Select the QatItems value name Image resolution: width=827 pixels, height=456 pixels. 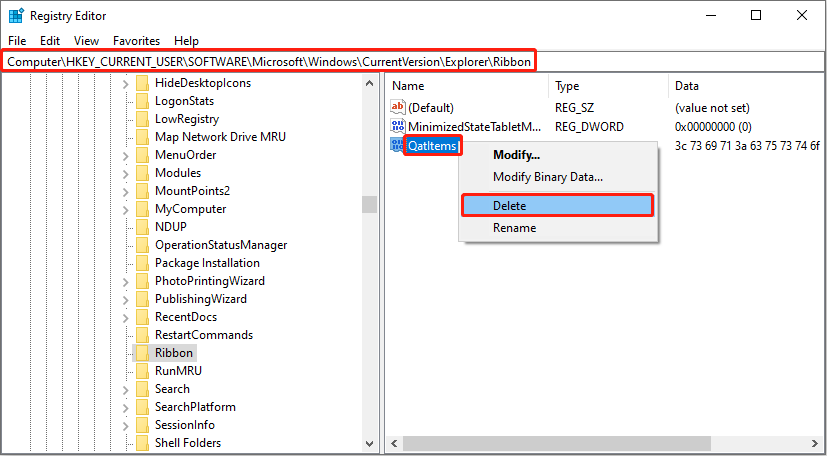(x=432, y=145)
